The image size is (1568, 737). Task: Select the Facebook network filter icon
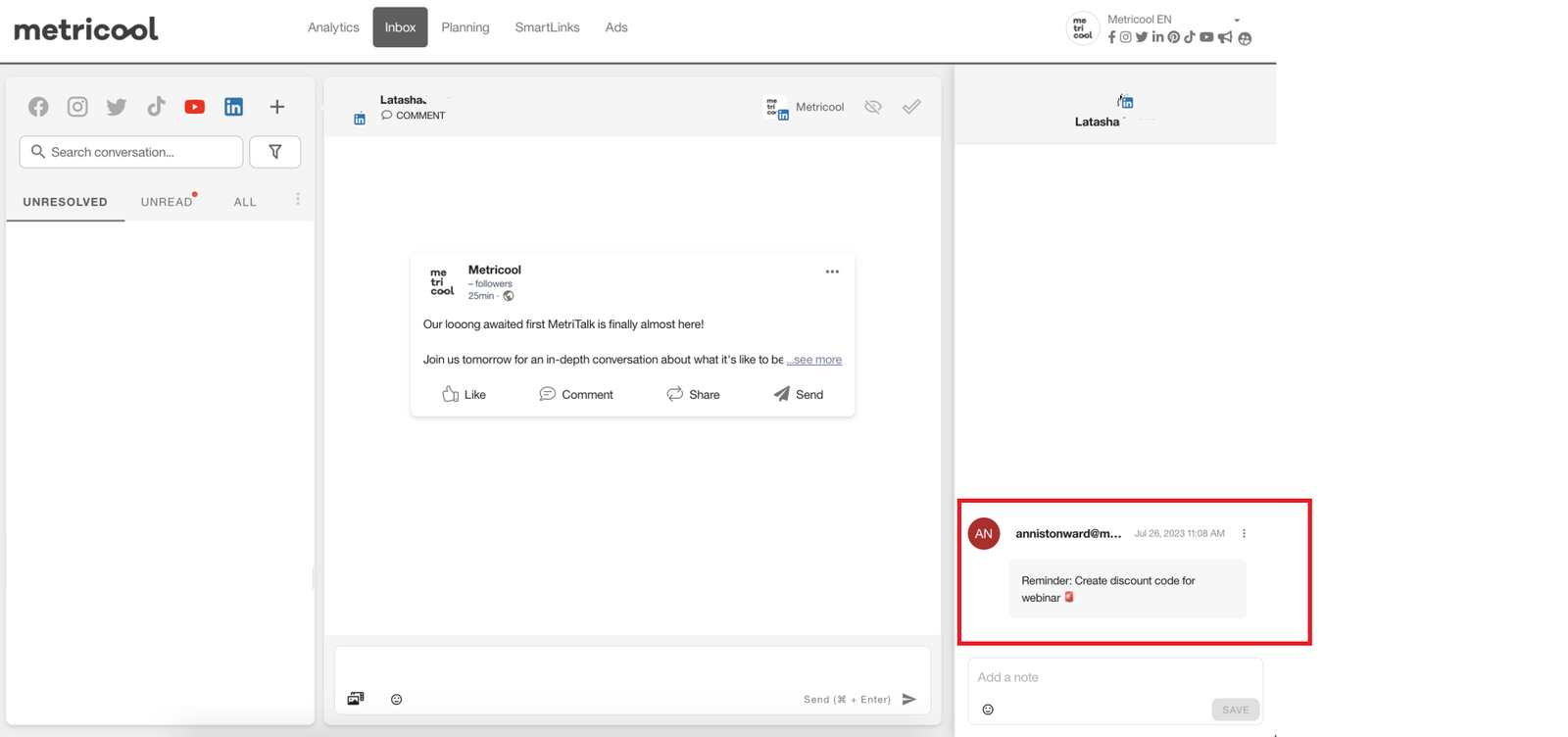click(x=38, y=107)
